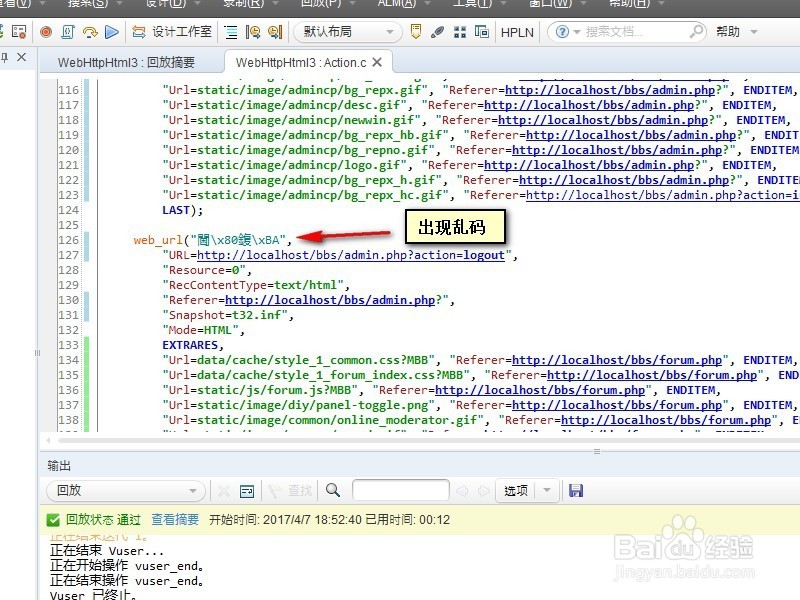Click the step list lines icon
The image size is (800, 600).
tap(231, 33)
